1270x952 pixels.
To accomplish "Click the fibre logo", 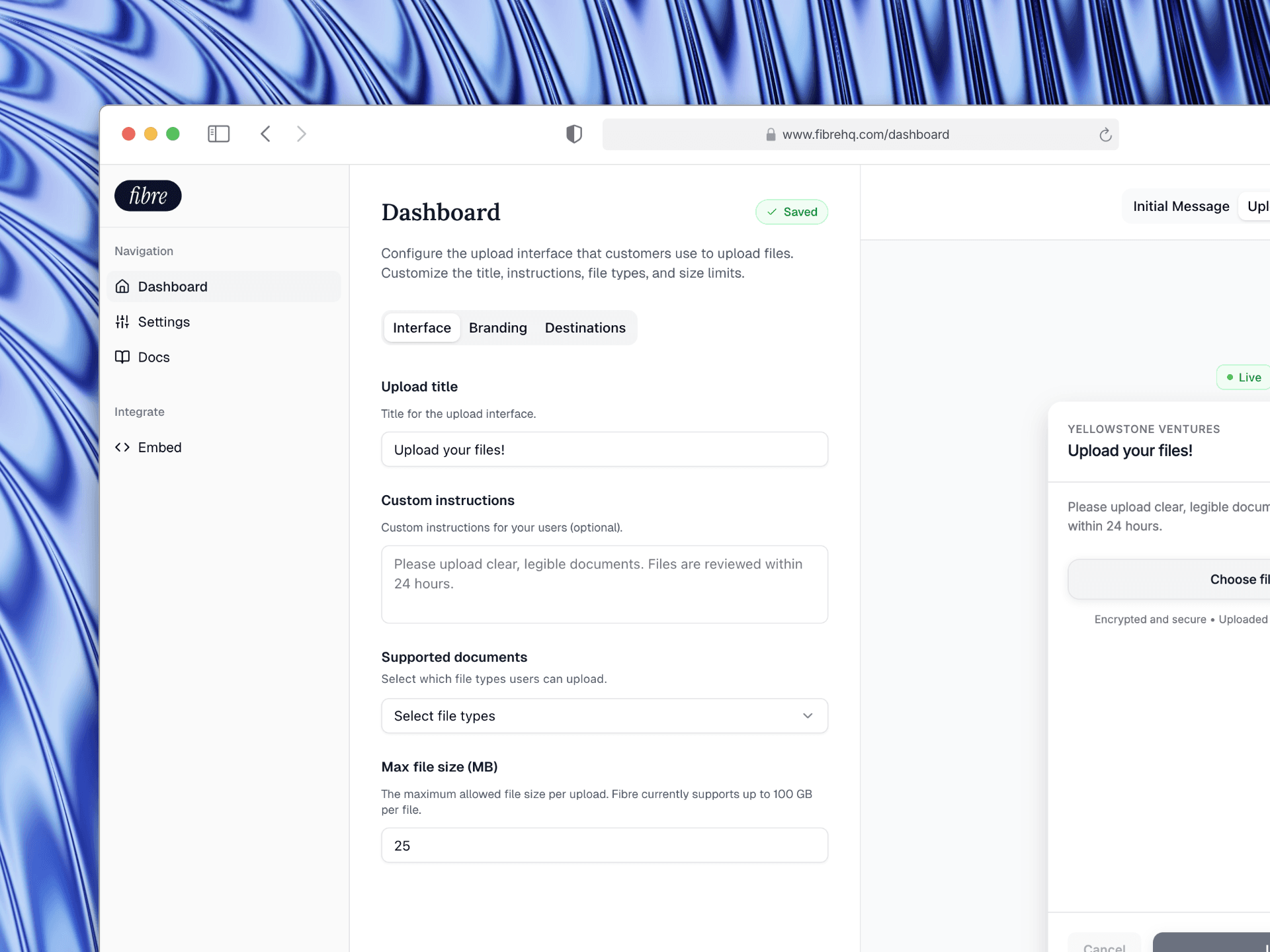I will (x=148, y=196).
